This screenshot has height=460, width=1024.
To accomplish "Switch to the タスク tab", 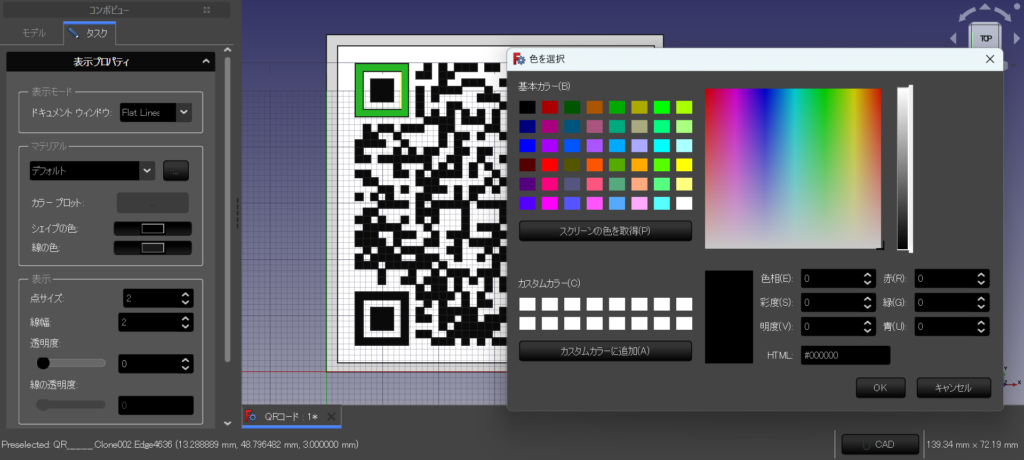I will pos(90,33).
